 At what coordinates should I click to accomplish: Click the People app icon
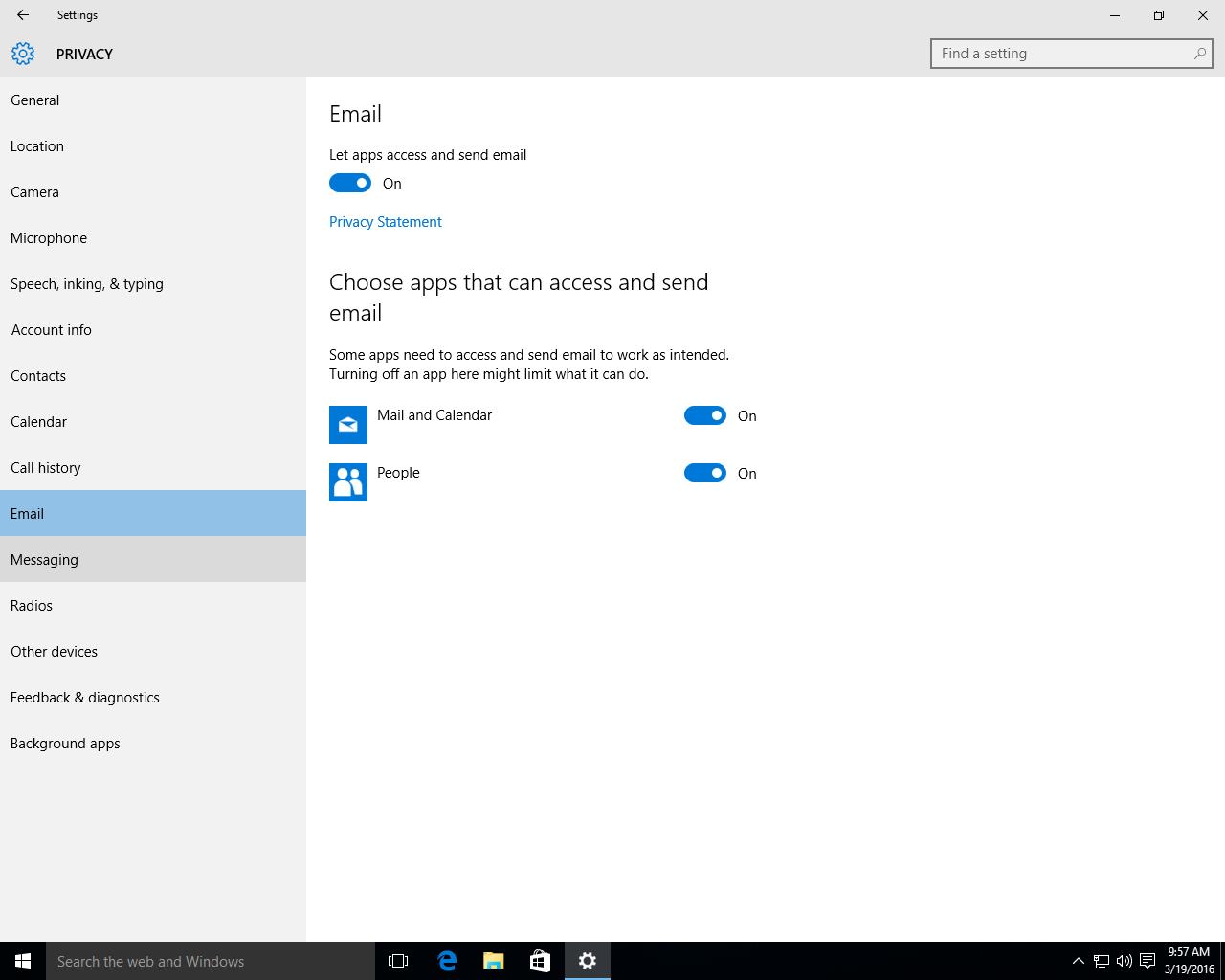pos(348,482)
